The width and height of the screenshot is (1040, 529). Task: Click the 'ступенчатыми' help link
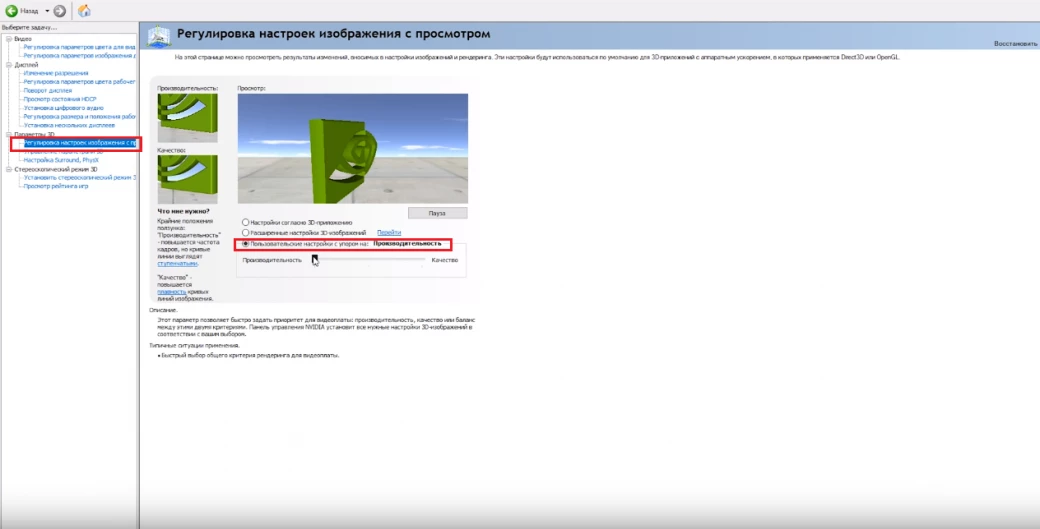tap(176, 263)
